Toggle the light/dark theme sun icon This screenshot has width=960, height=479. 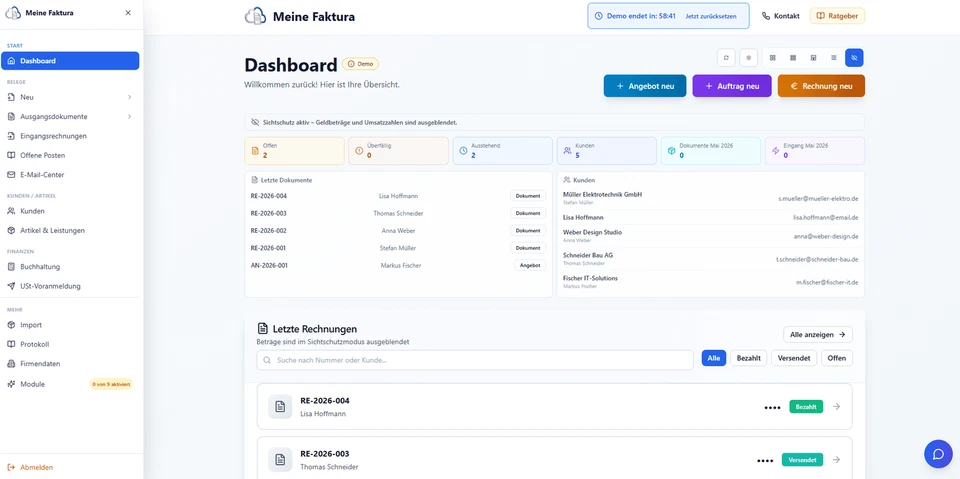(748, 58)
